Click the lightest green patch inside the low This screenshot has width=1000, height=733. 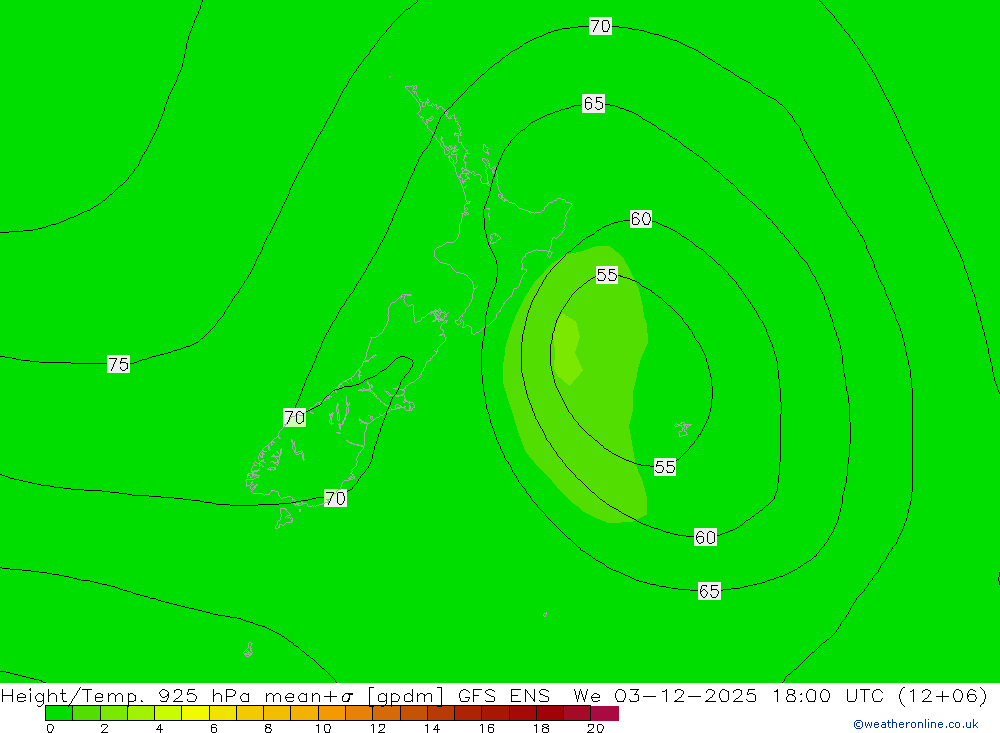point(567,350)
